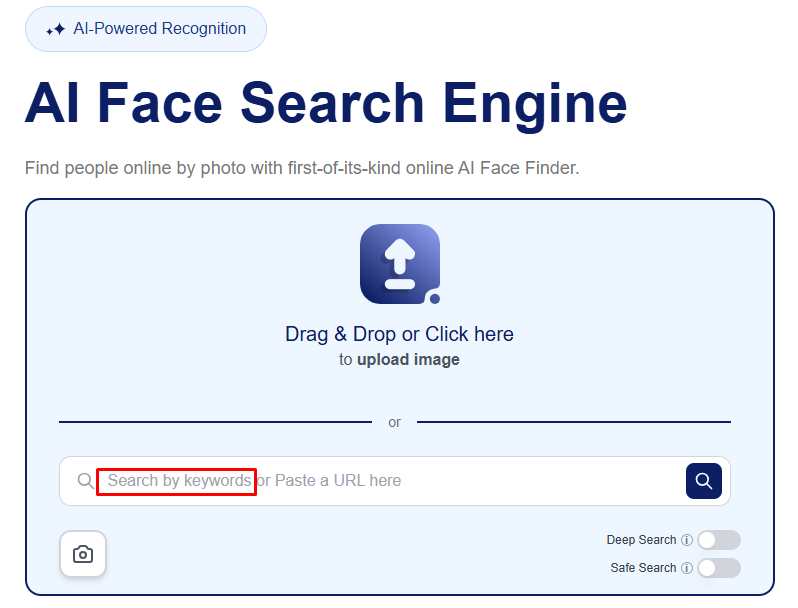Focus the 'Search by keywords' input field
798x608 pixels.
tap(178, 481)
